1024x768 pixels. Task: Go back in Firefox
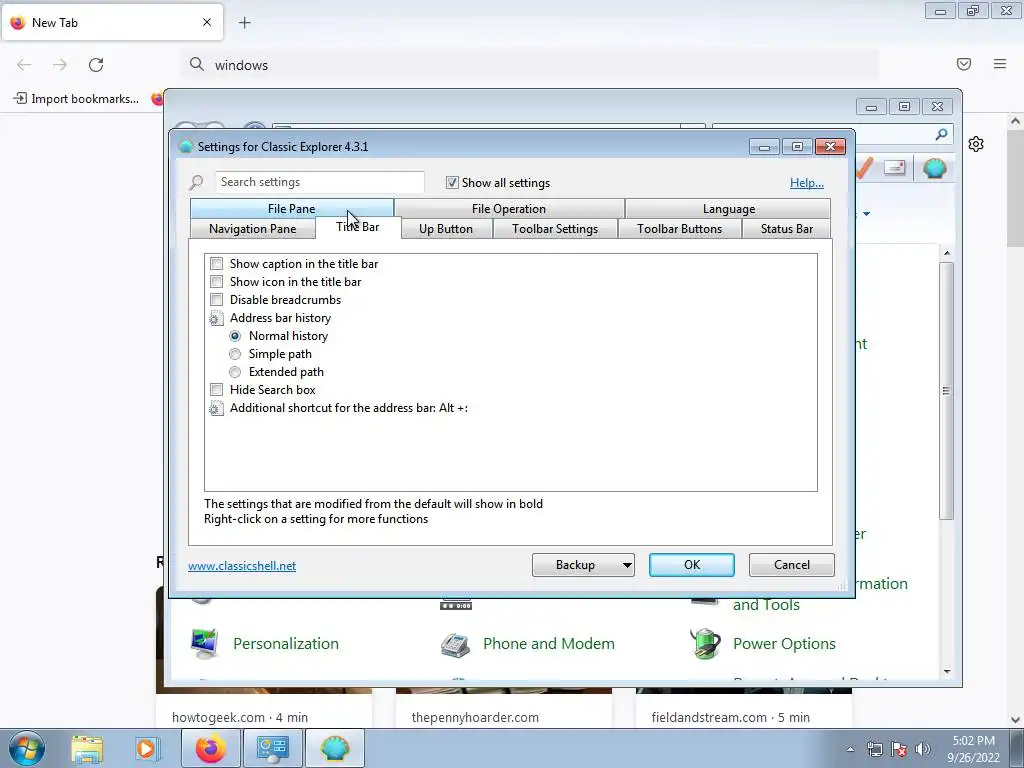tap(24, 65)
